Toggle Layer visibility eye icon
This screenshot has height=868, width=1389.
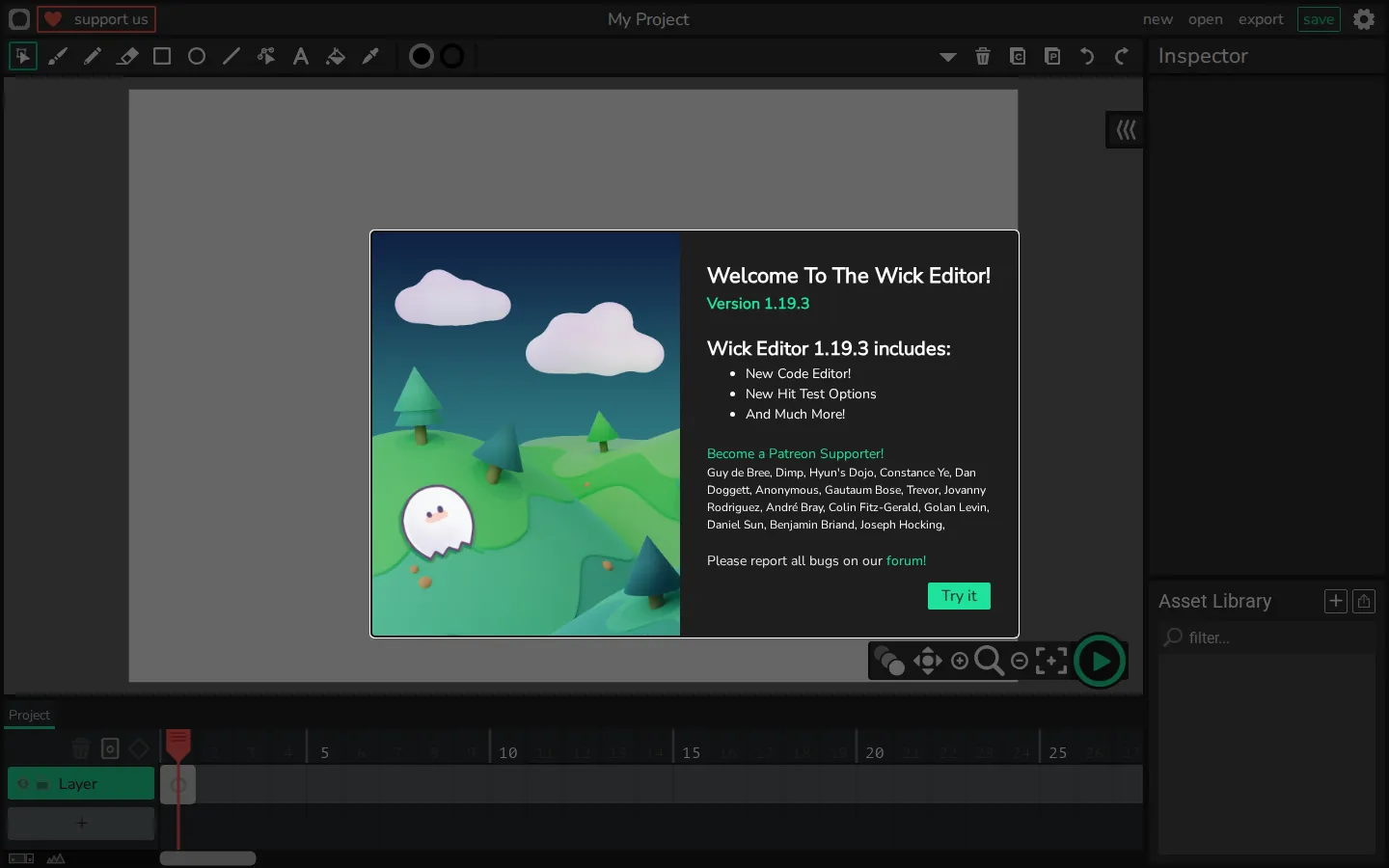pos(23,784)
